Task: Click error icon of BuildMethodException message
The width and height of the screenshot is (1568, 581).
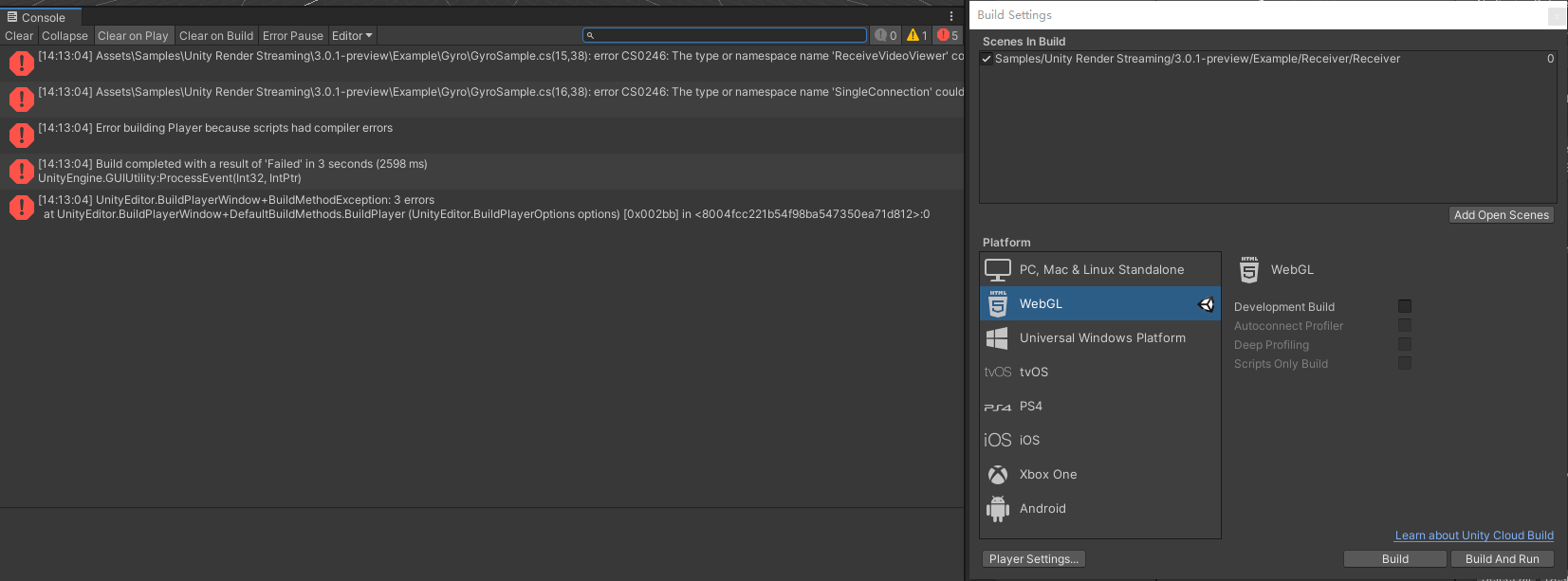Action: pyautogui.click(x=21, y=208)
